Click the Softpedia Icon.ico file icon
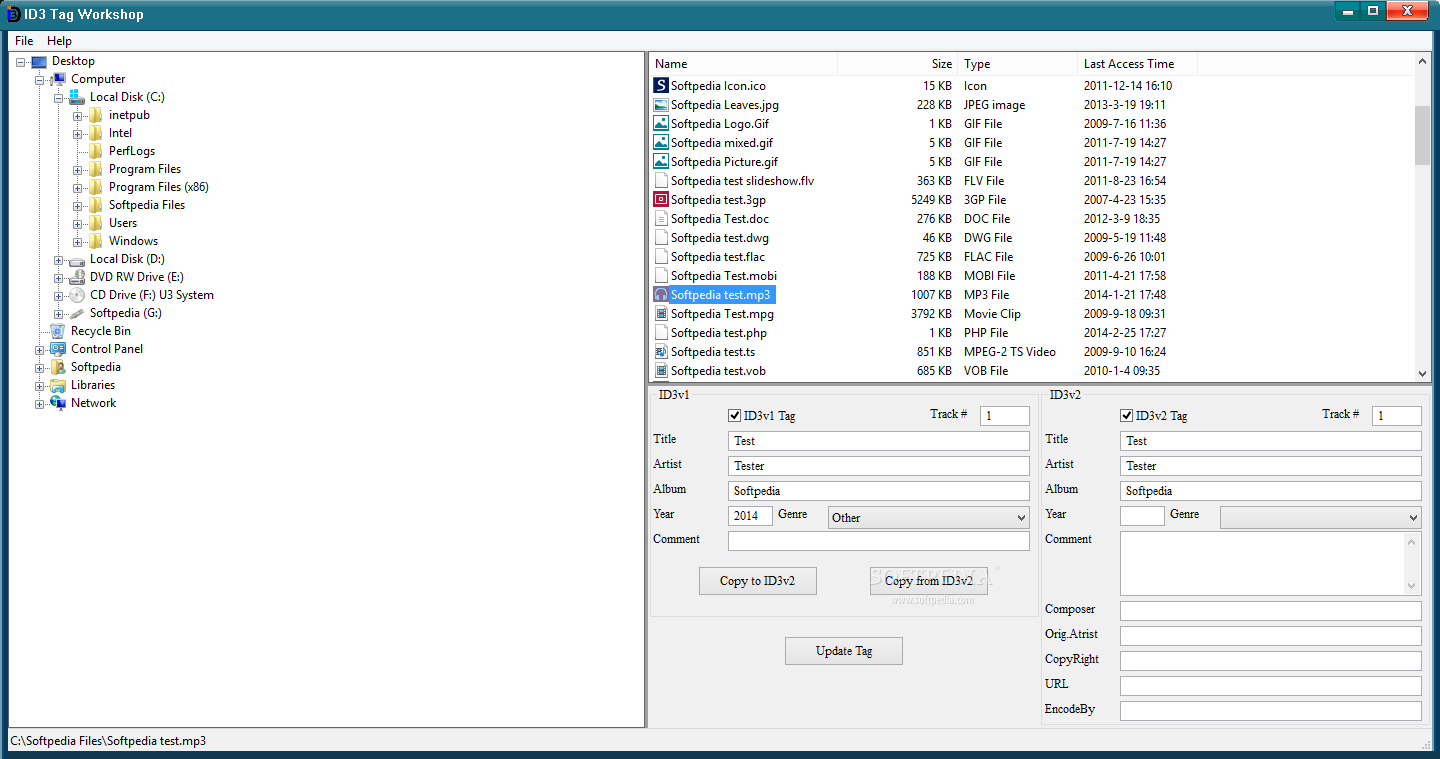Screen dimensions: 1440x759 click(x=660, y=86)
